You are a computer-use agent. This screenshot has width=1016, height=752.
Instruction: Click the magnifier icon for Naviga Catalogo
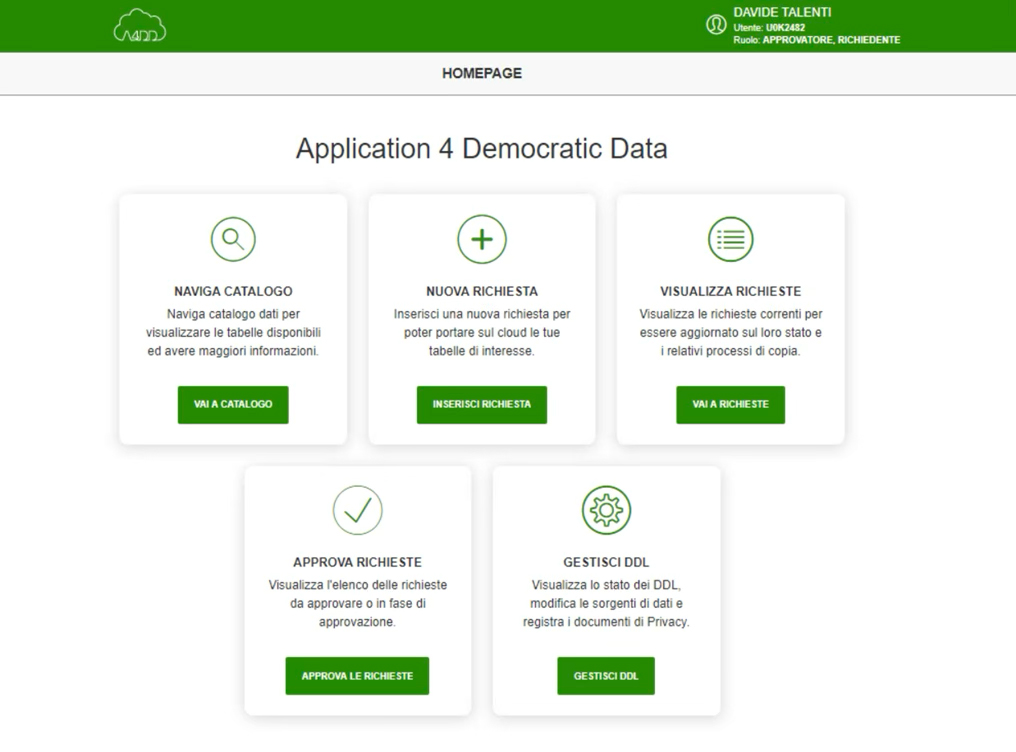coord(233,239)
